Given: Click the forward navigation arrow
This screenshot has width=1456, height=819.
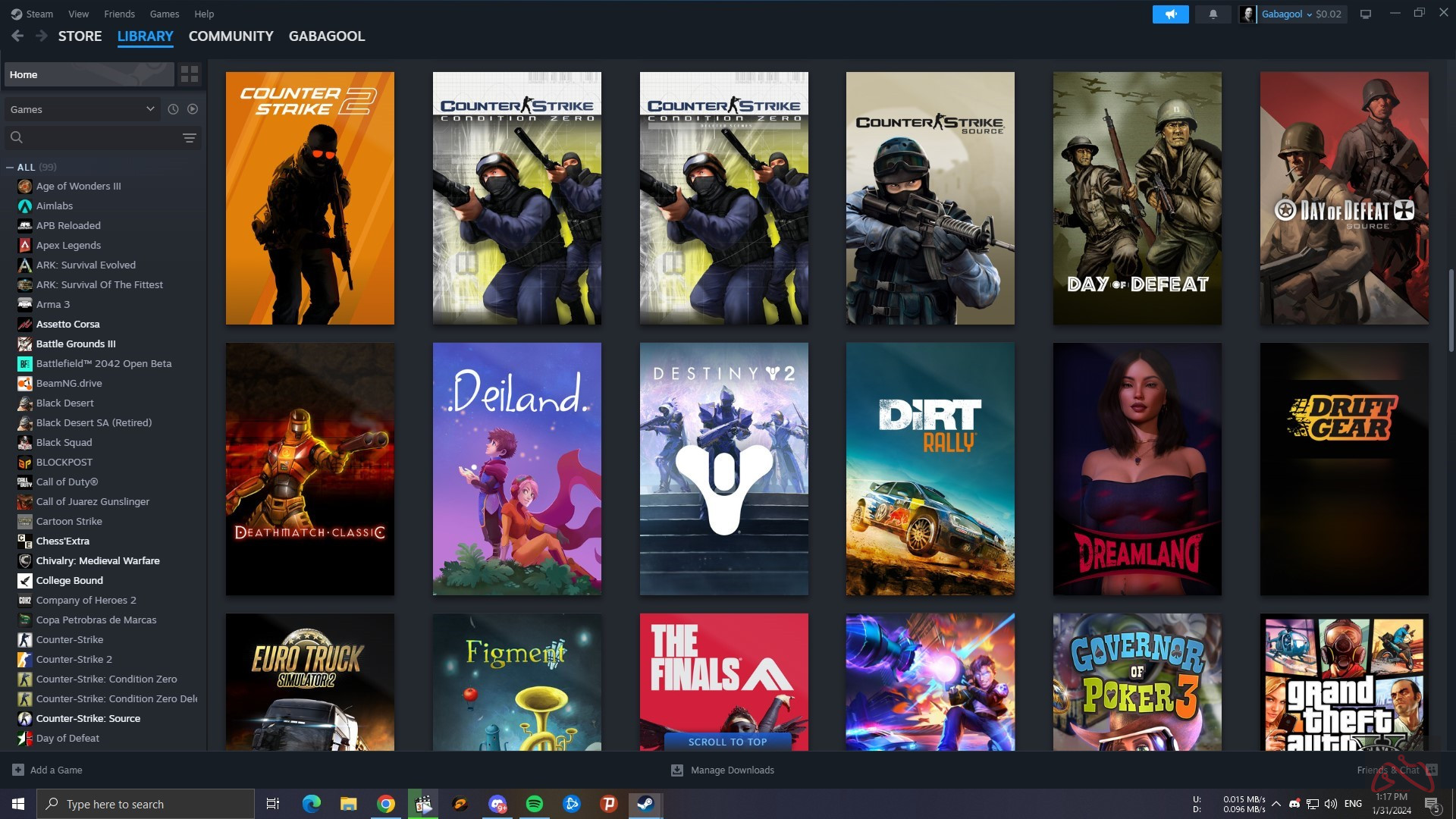Looking at the screenshot, I should point(41,36).
